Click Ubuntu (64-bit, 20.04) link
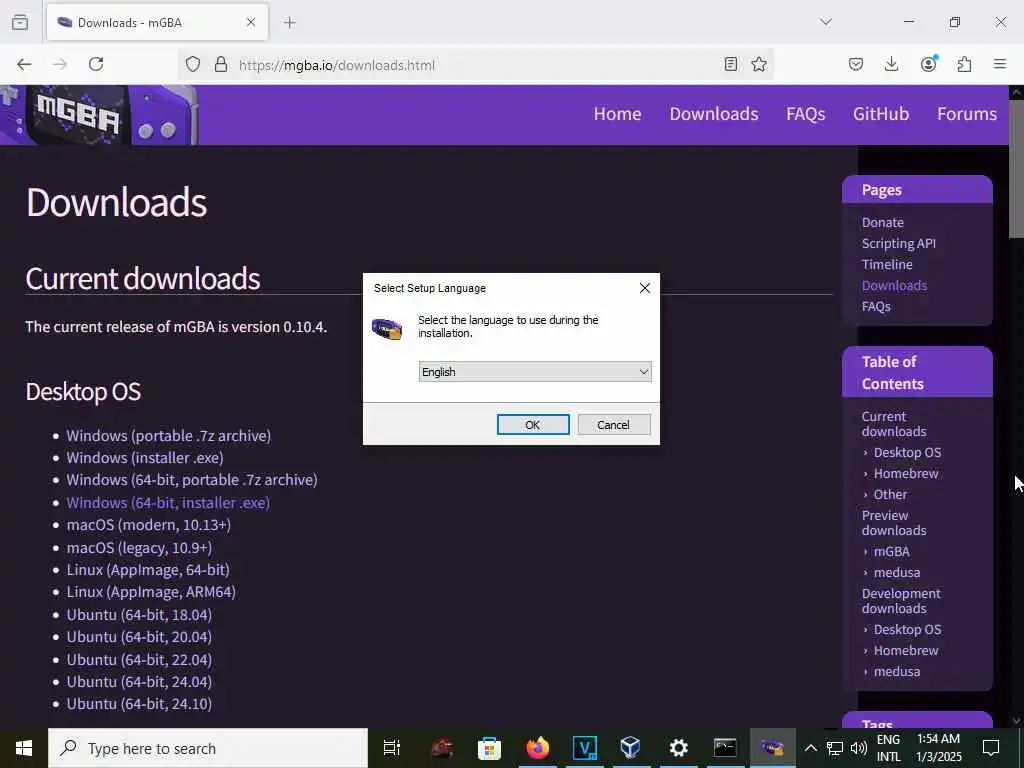The image size is (1024, 768). [x=139, y=637]
